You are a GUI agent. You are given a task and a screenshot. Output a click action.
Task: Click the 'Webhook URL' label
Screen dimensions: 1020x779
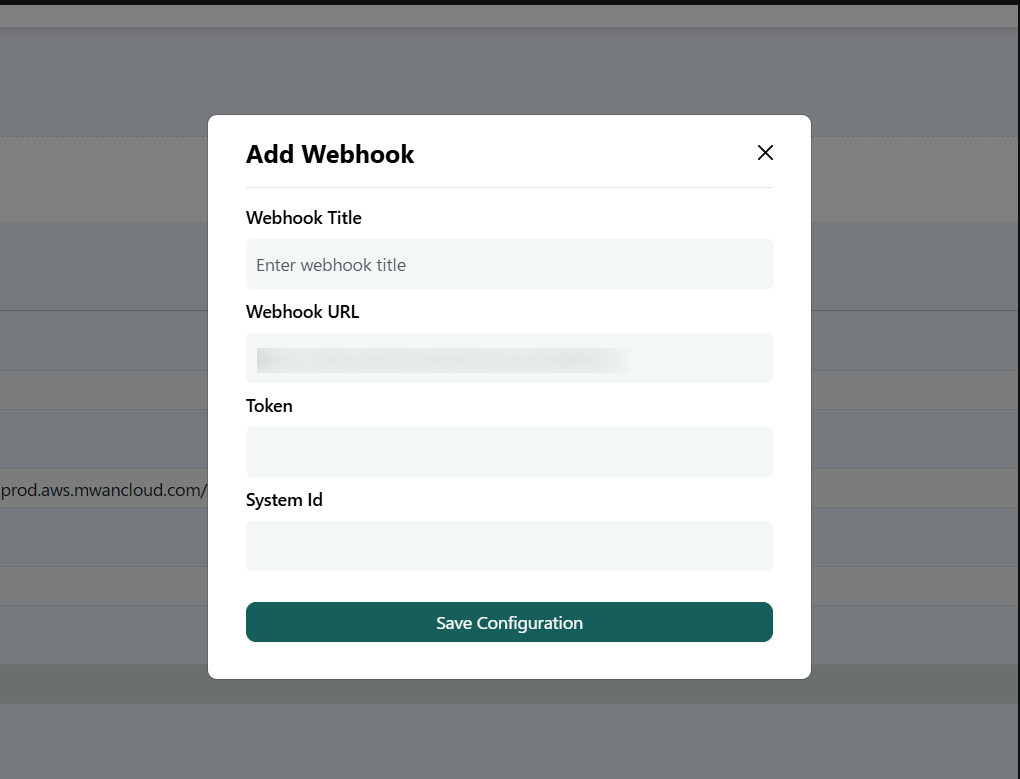(x=302, y=312)
